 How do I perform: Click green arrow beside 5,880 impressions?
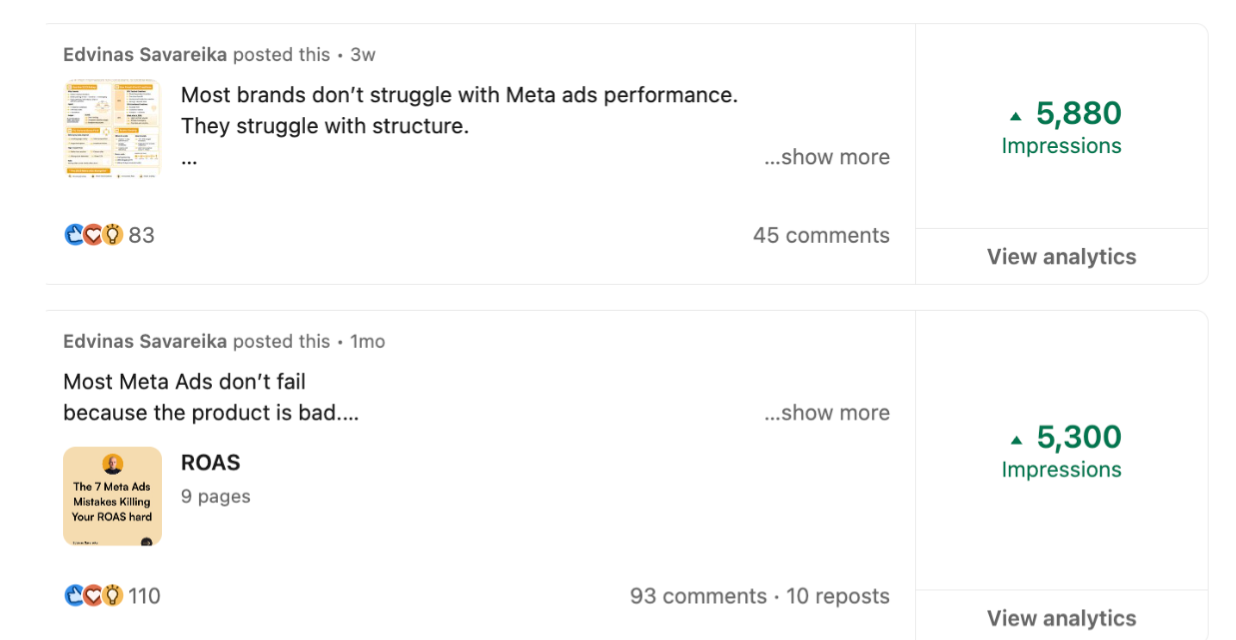pos(1016,116)
